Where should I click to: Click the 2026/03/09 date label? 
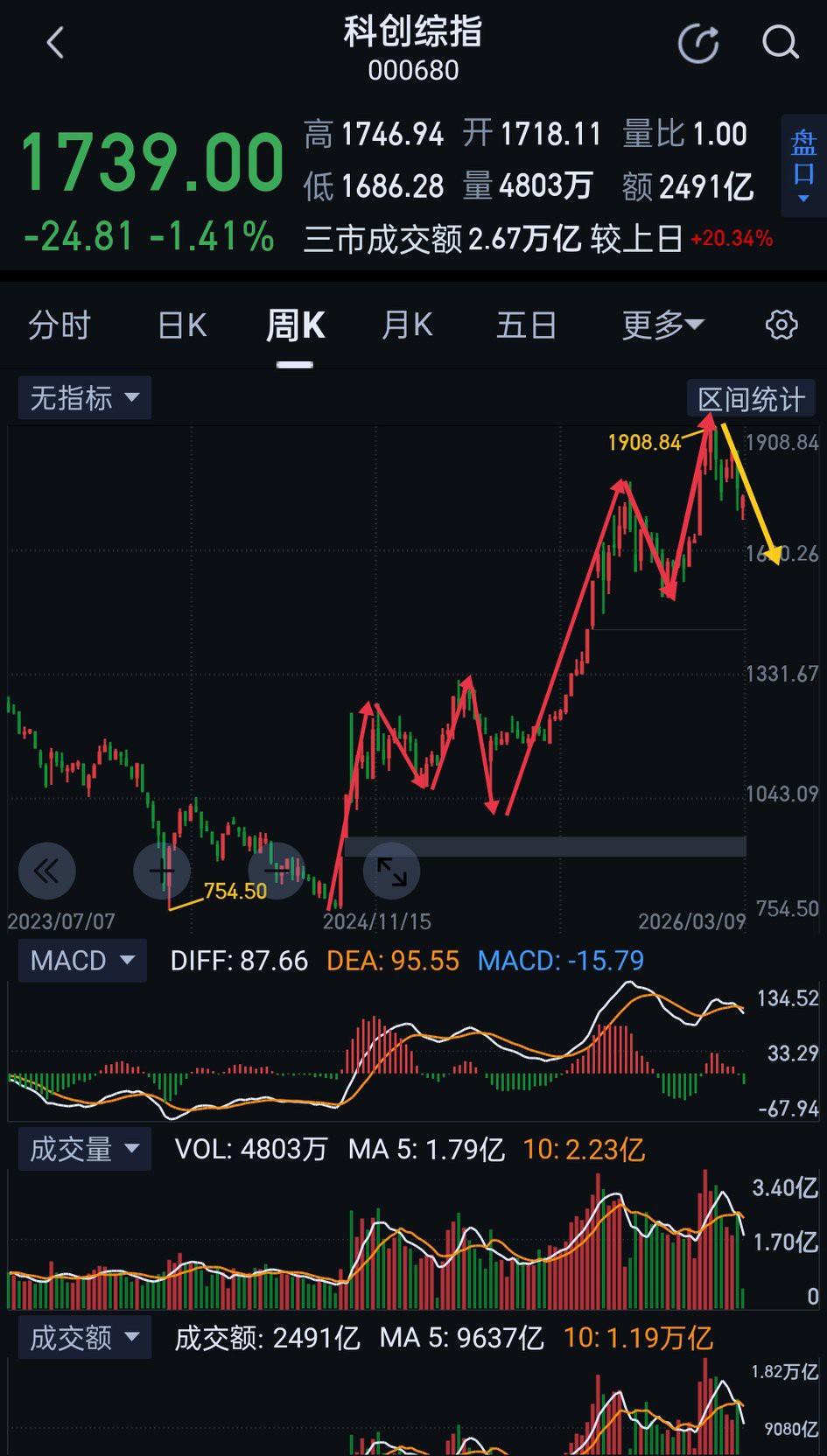pyautogui.click(x=692, y=921)
